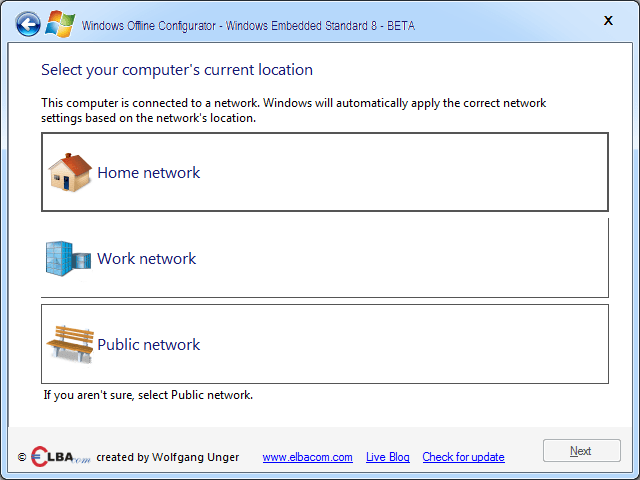Choose the Public network text label
The width and height of the screenshot is (640, 480).
pos(149,345)
